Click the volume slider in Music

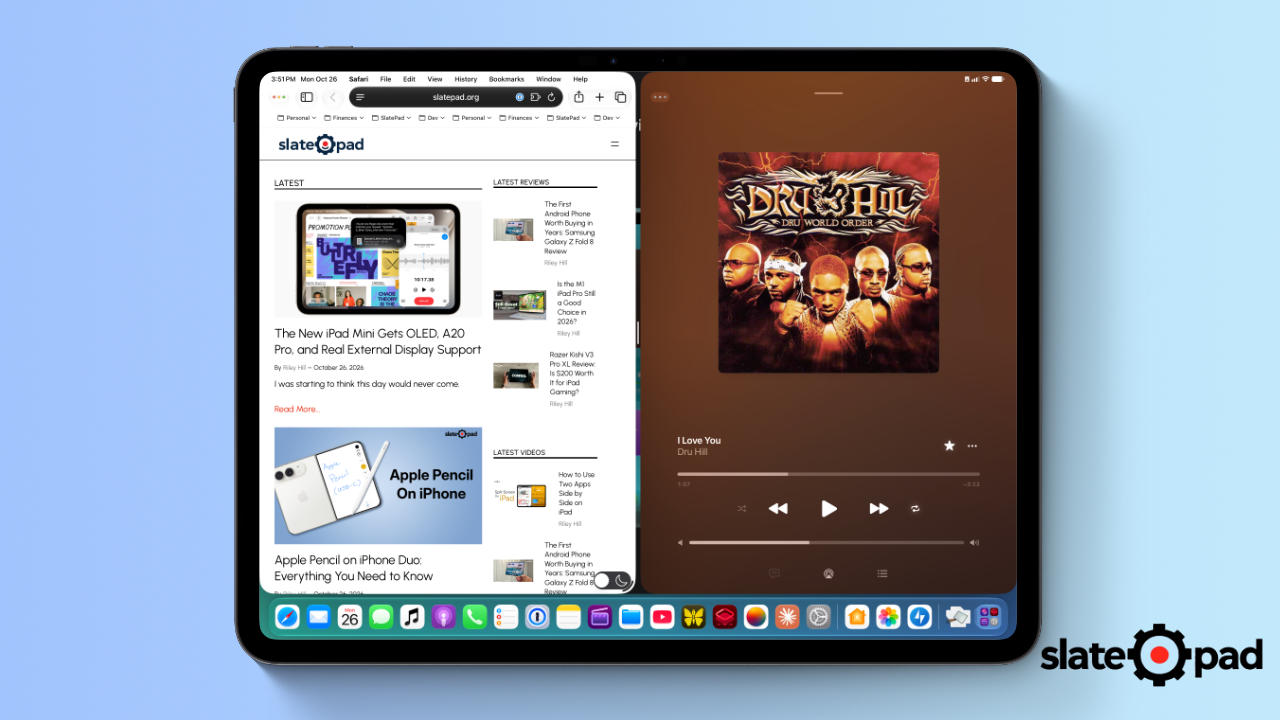(x=826, y=542)
